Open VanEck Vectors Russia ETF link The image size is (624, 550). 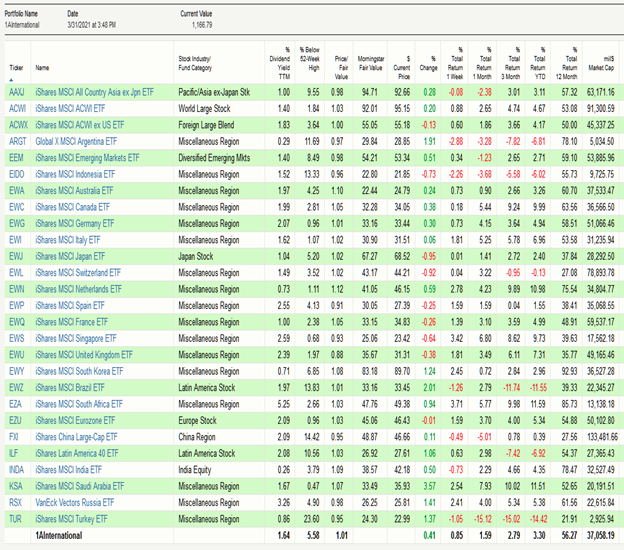click(x=75, y=503)
